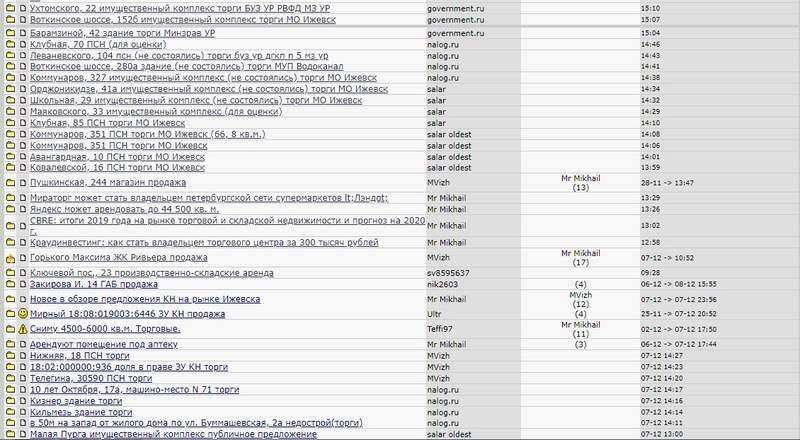Click folder icon for Малая Пурга row
This screenshot has height=440, width=800.
[x=10, y=434]
